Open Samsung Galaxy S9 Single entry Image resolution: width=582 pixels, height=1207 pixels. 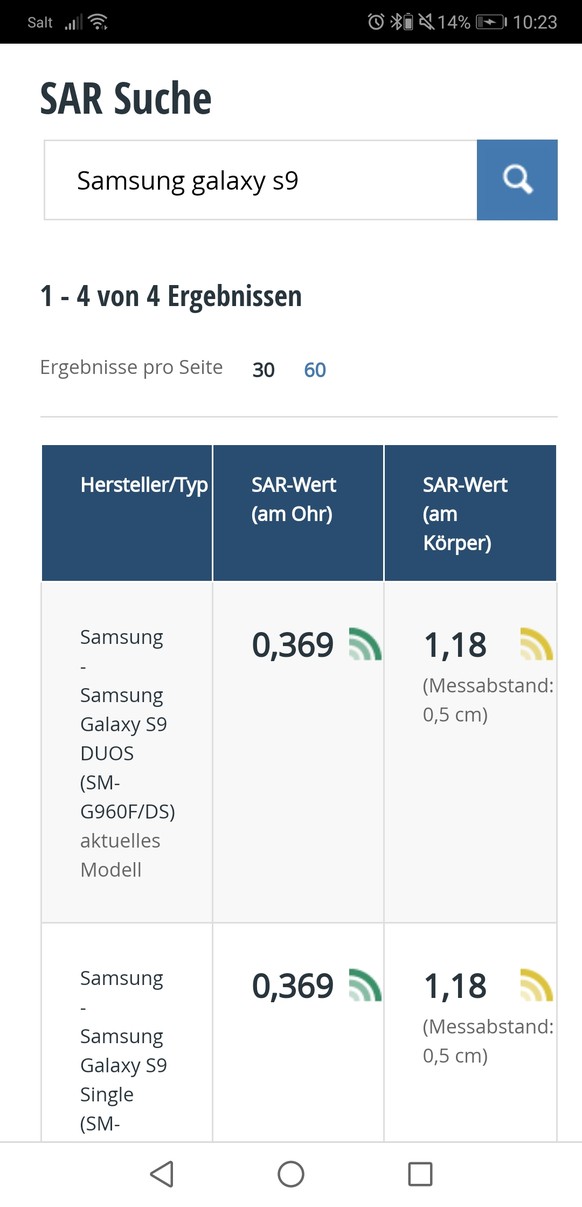click(x=124, y=1050)
